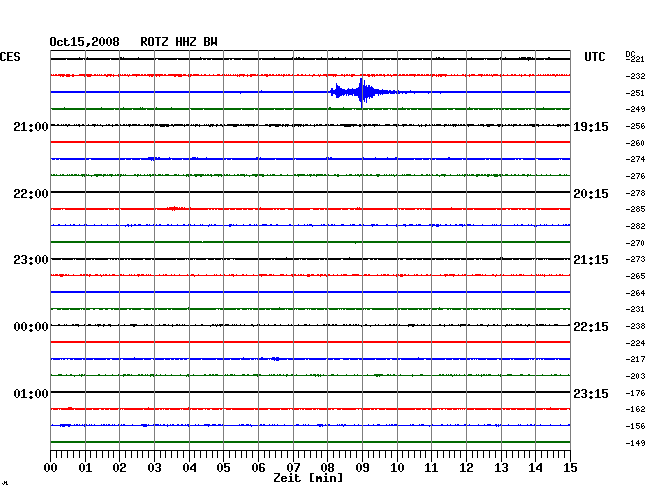
Task: Click DC offset value -256
Action: [x=635, y=126]
